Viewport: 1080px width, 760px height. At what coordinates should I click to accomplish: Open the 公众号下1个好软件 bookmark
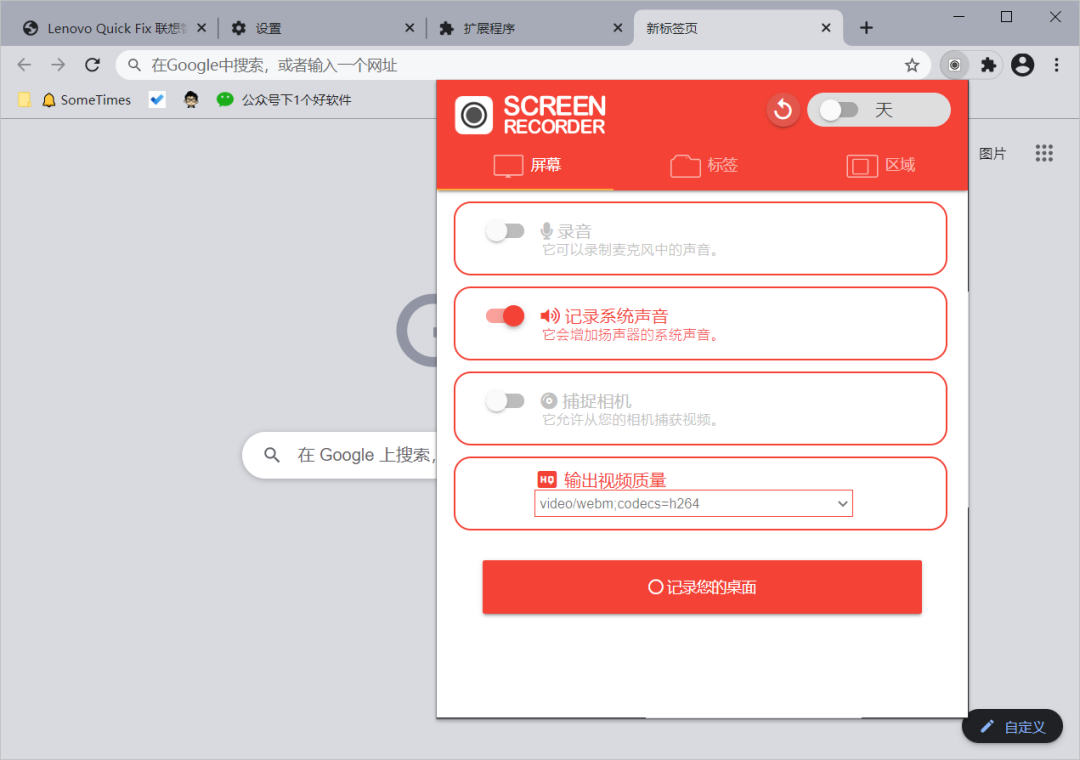click(284, 100)
